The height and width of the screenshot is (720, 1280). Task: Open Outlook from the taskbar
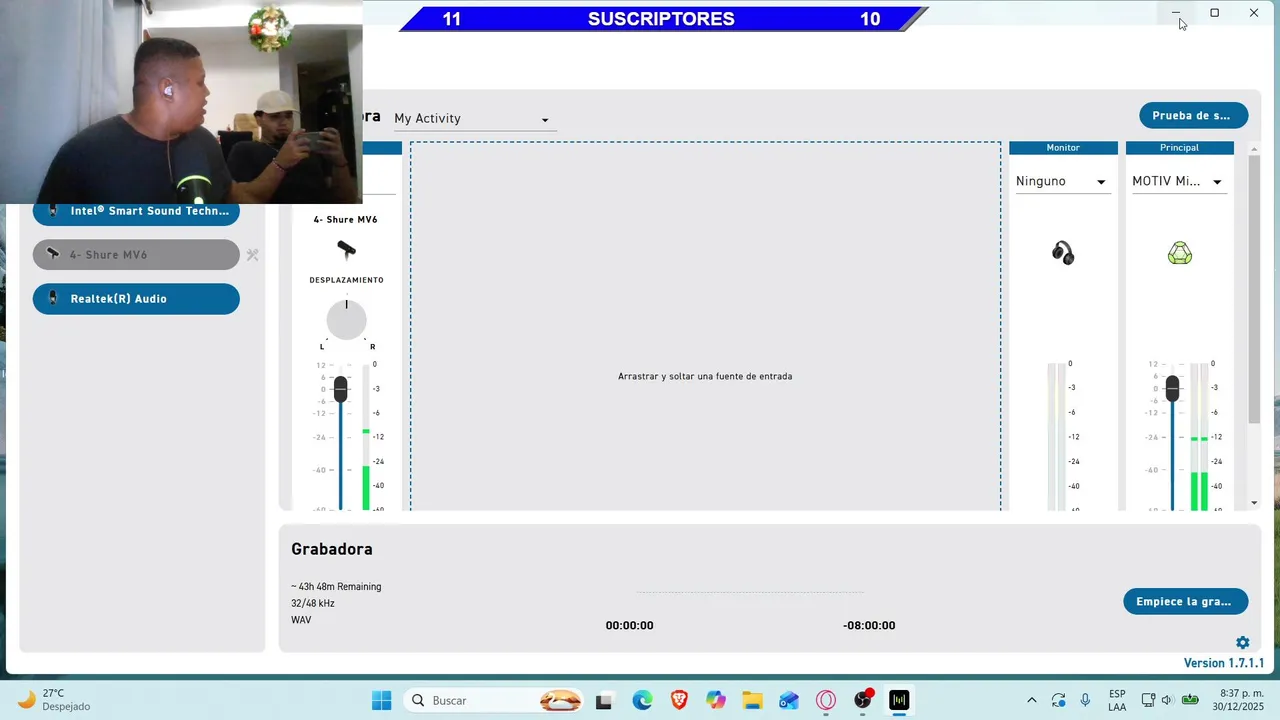789,700
